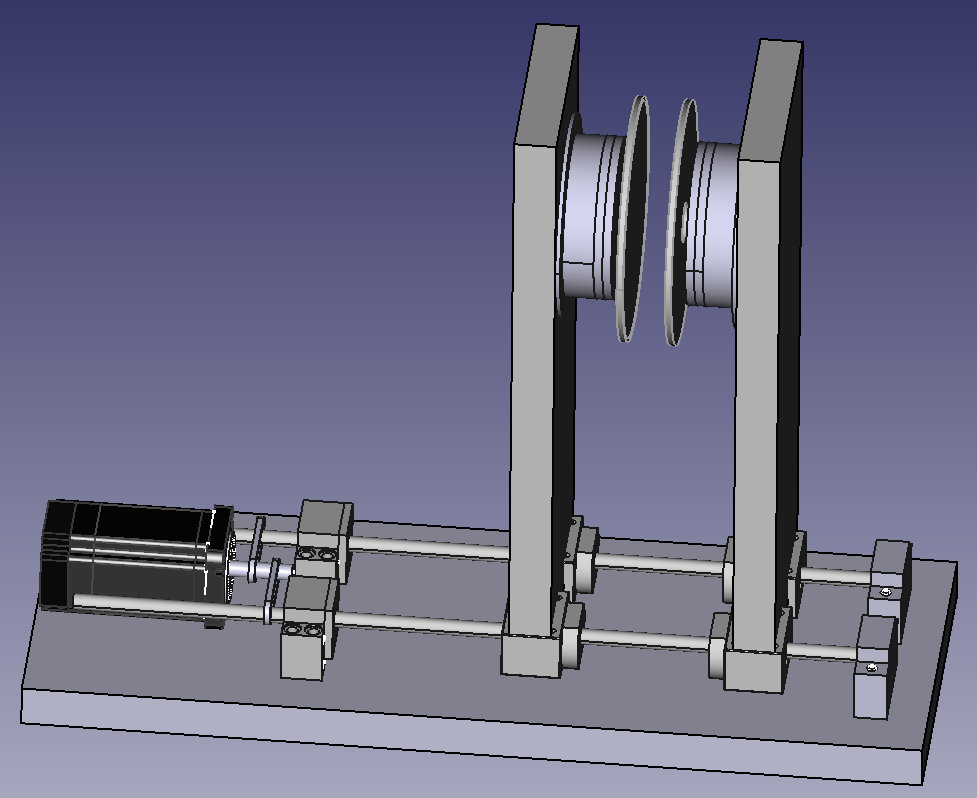The height and width of the screenshot is (798, 977).
Task: Select the front guide rod between the uprights
Action: coord(645,639)
